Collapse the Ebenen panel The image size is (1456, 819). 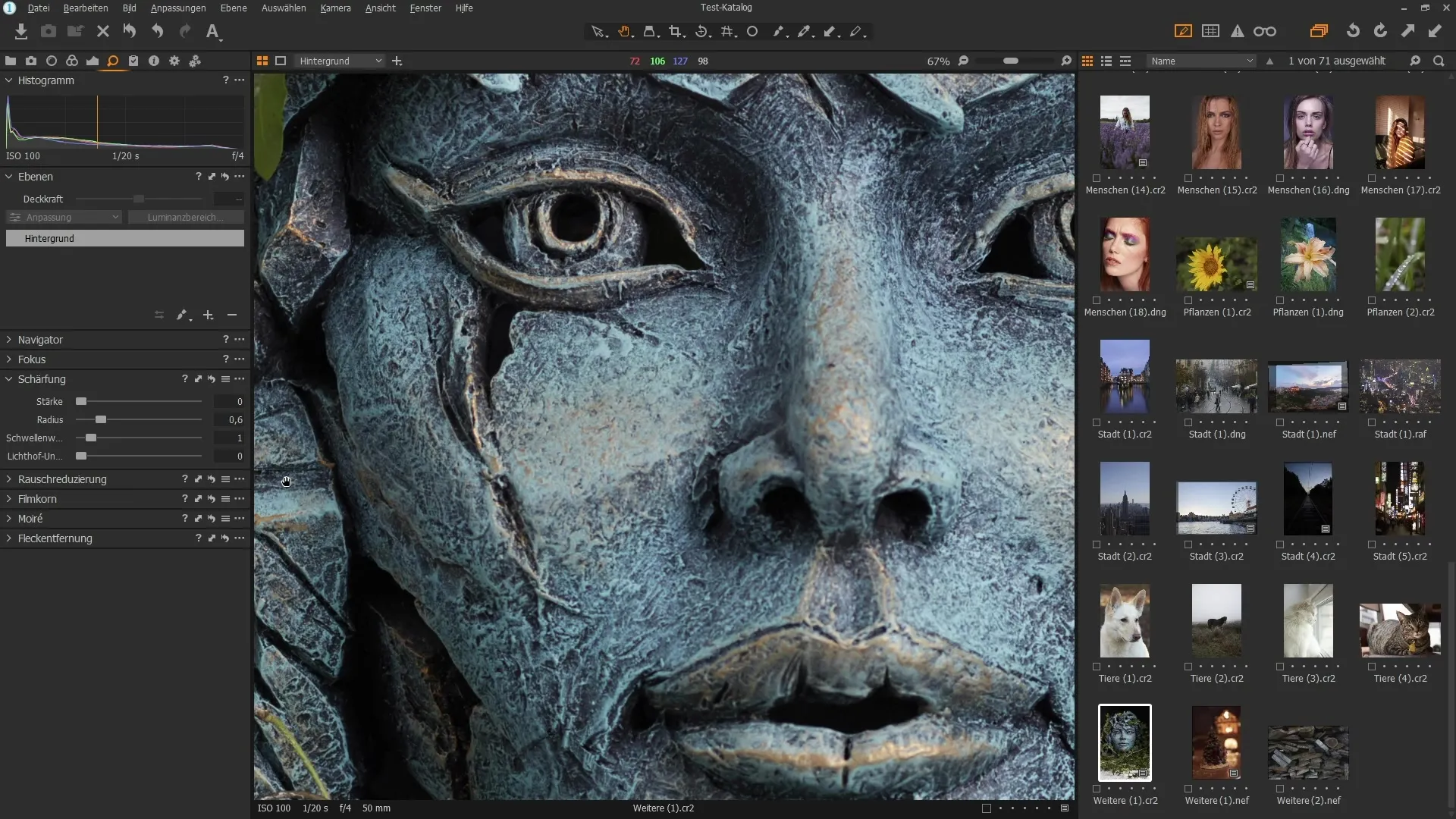9,177
